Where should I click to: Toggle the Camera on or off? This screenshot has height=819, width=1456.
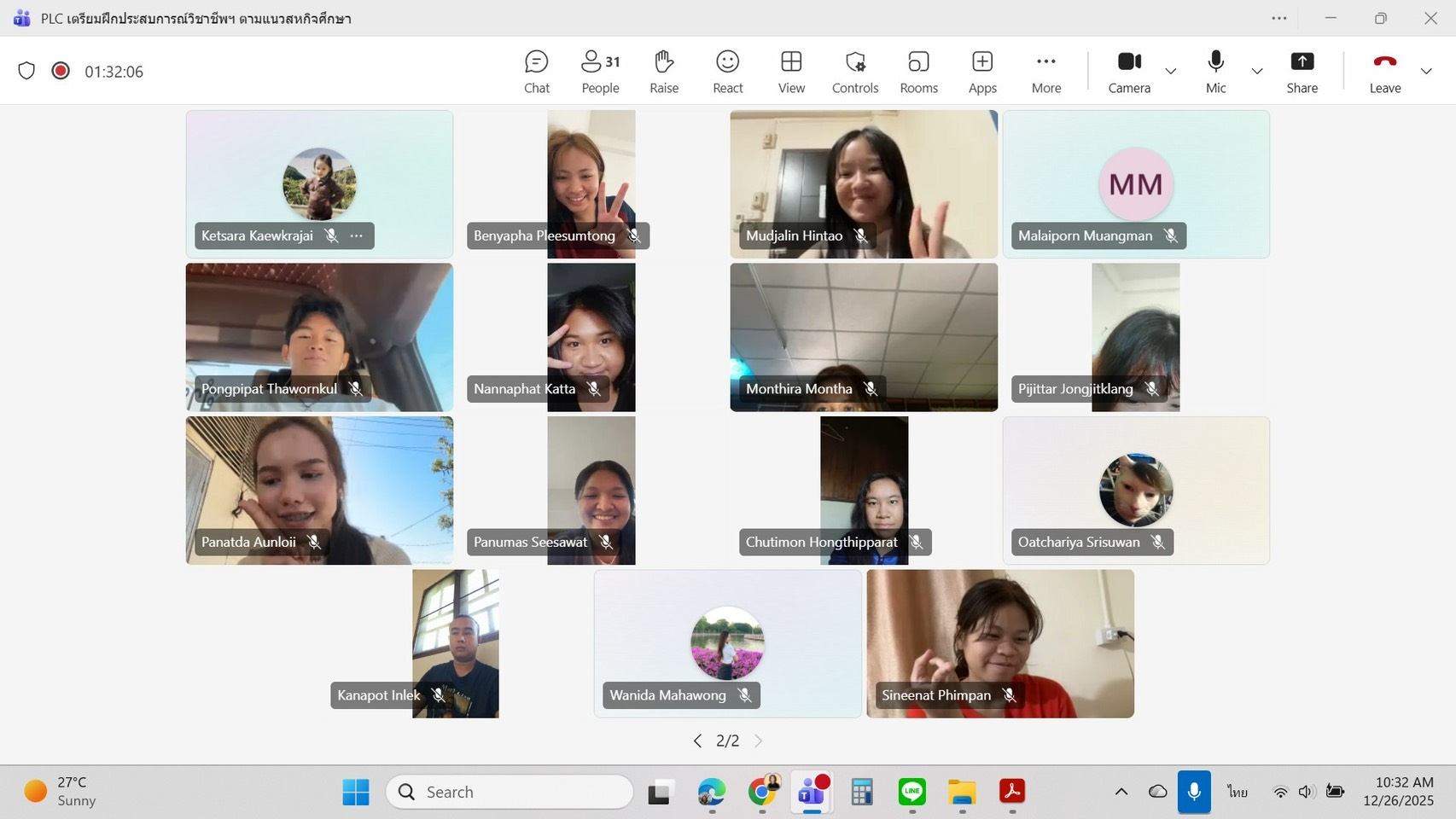(x=1128, y=72)
